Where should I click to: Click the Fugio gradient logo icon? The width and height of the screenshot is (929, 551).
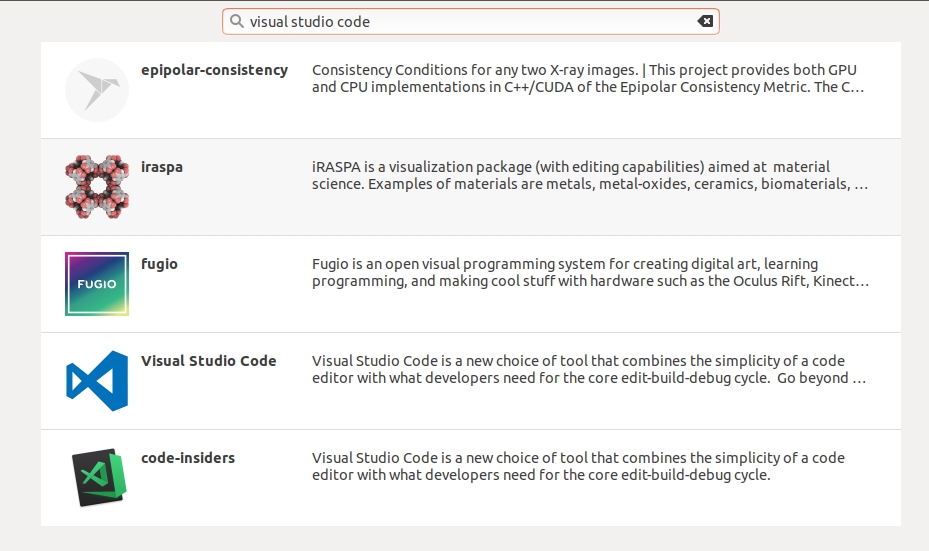click(x=97, y=284)
